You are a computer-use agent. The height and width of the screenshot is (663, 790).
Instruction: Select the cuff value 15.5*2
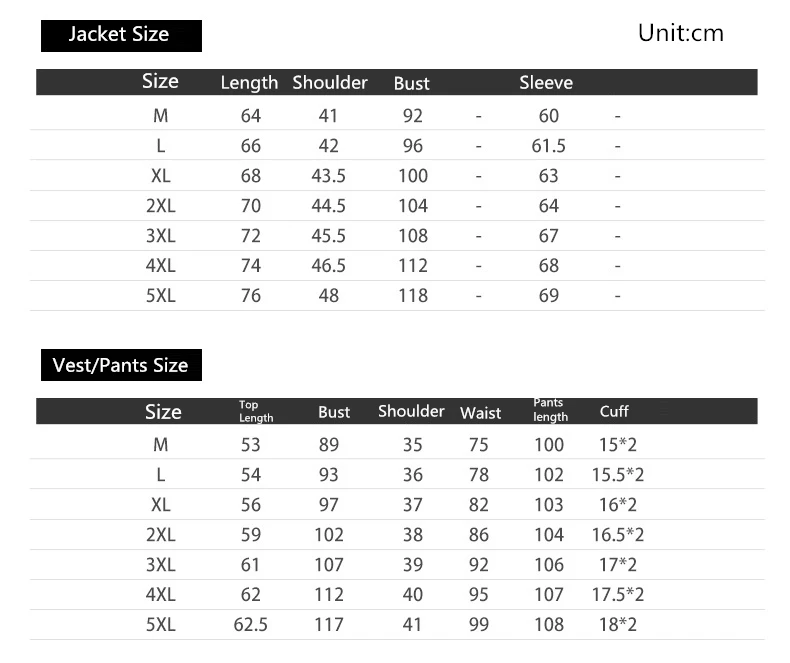pyautogui.click(x=618, y=475)
